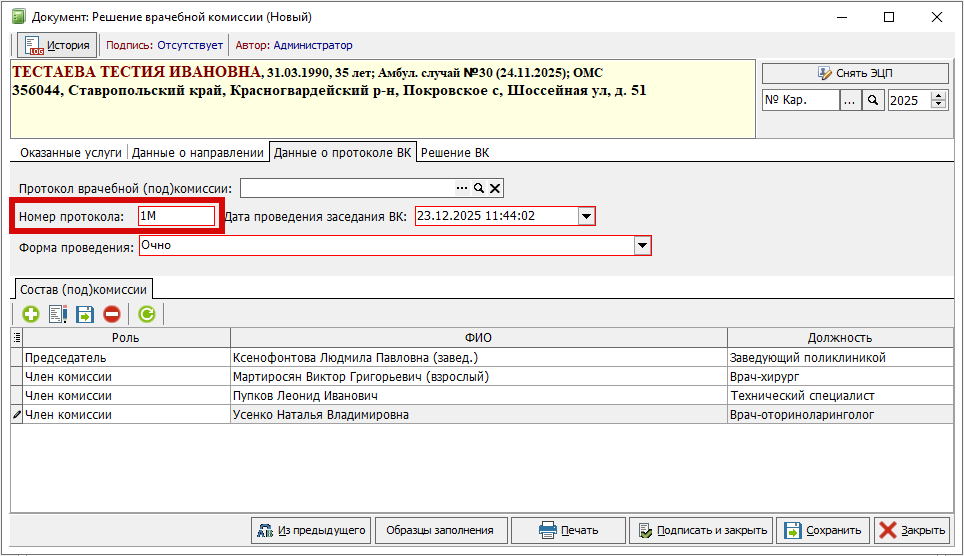Click the magnifier icon in protocol field
The width and height of the screenshot is (964, 556).
click(478, 188)
